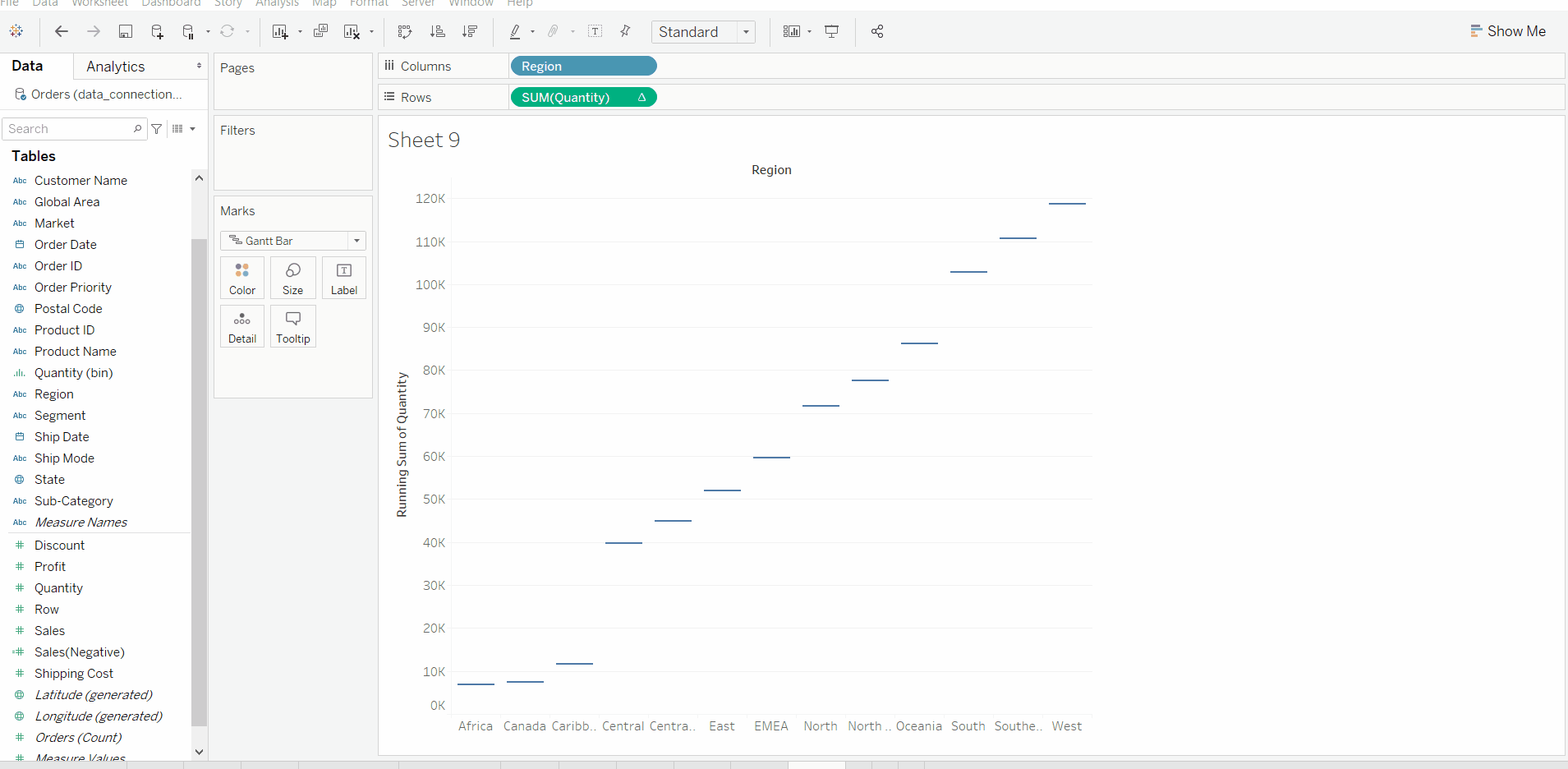Duplicate the current sheet
Screen dimensions: 1568x769
(320, 31)
